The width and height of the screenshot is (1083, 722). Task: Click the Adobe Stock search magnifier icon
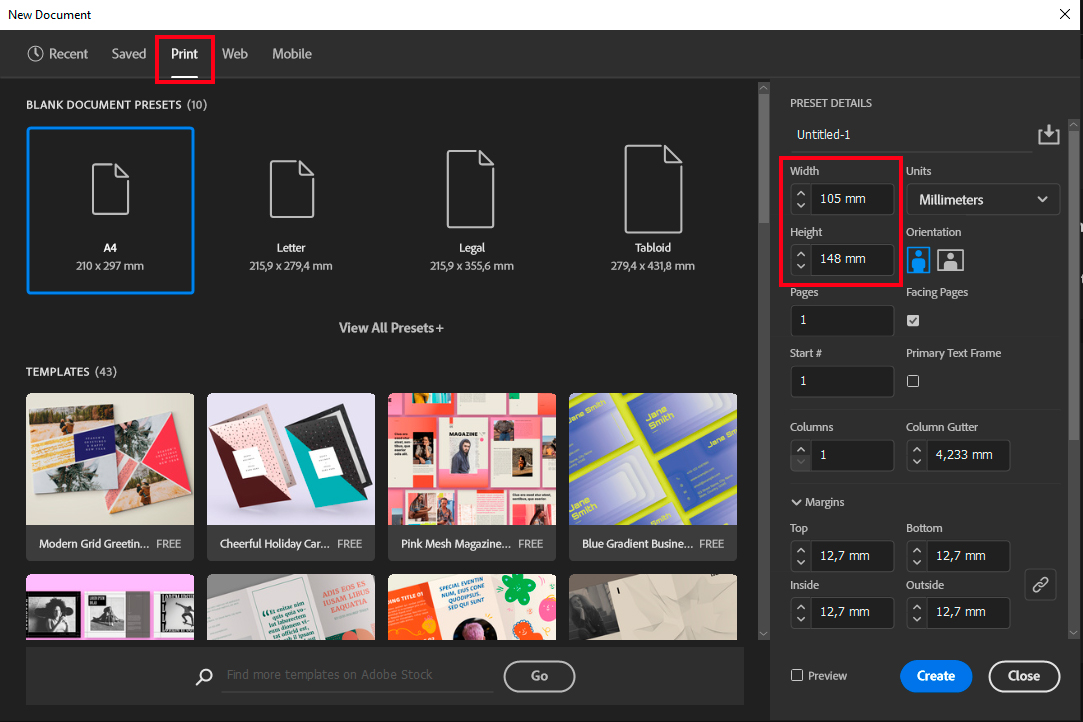[x=204, y=677]
